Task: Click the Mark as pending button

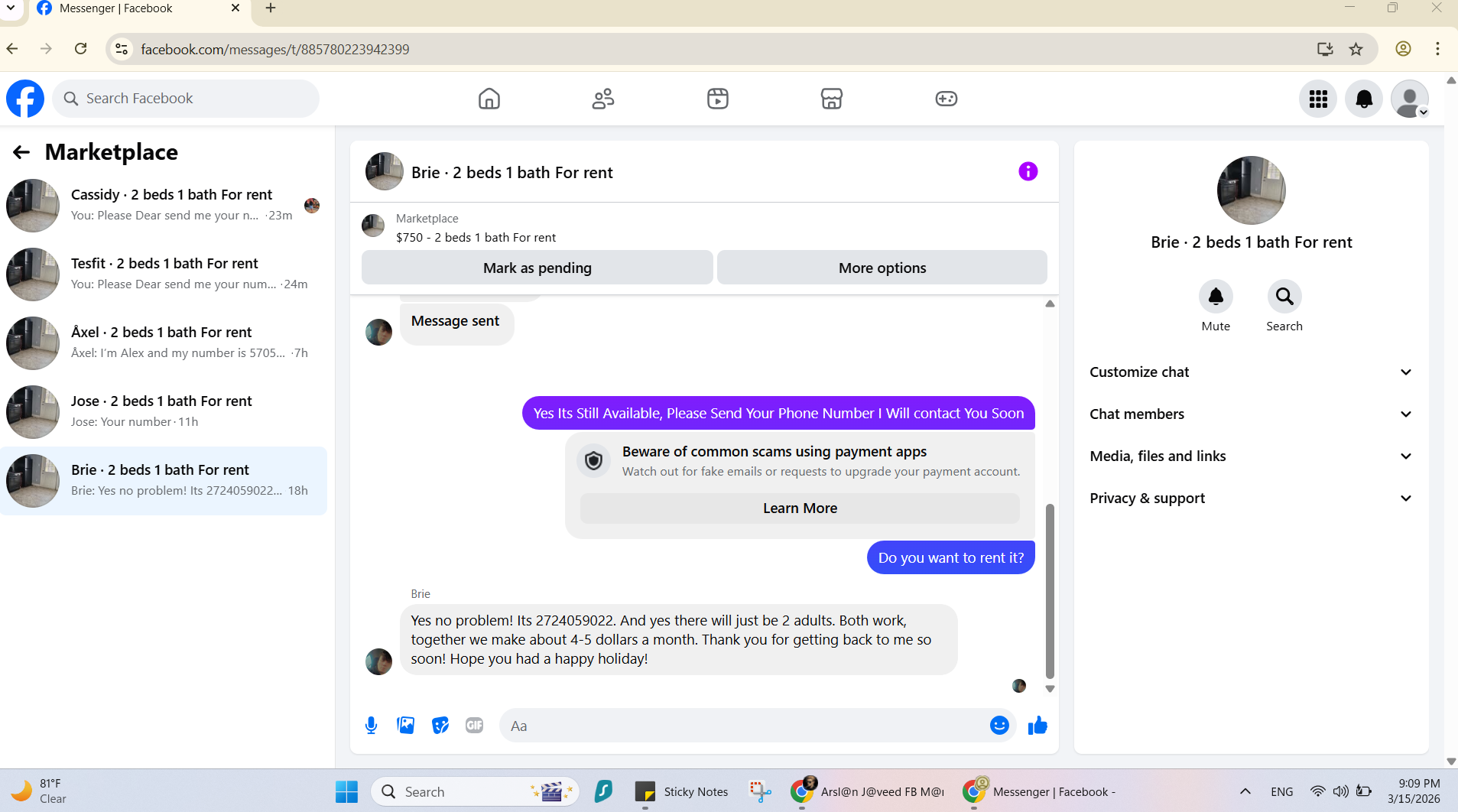Action: pos(537,268)
